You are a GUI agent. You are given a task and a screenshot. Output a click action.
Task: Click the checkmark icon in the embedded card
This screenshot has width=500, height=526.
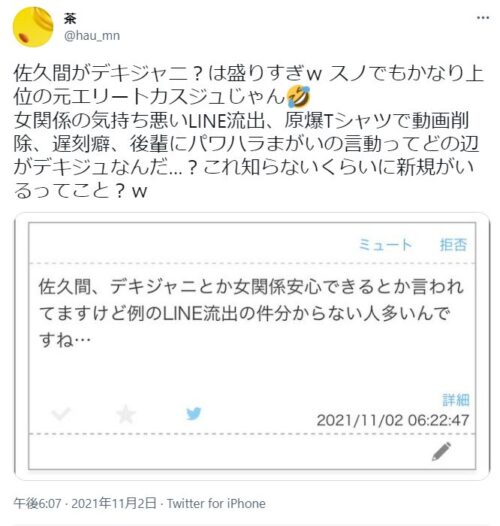point(61,414)
